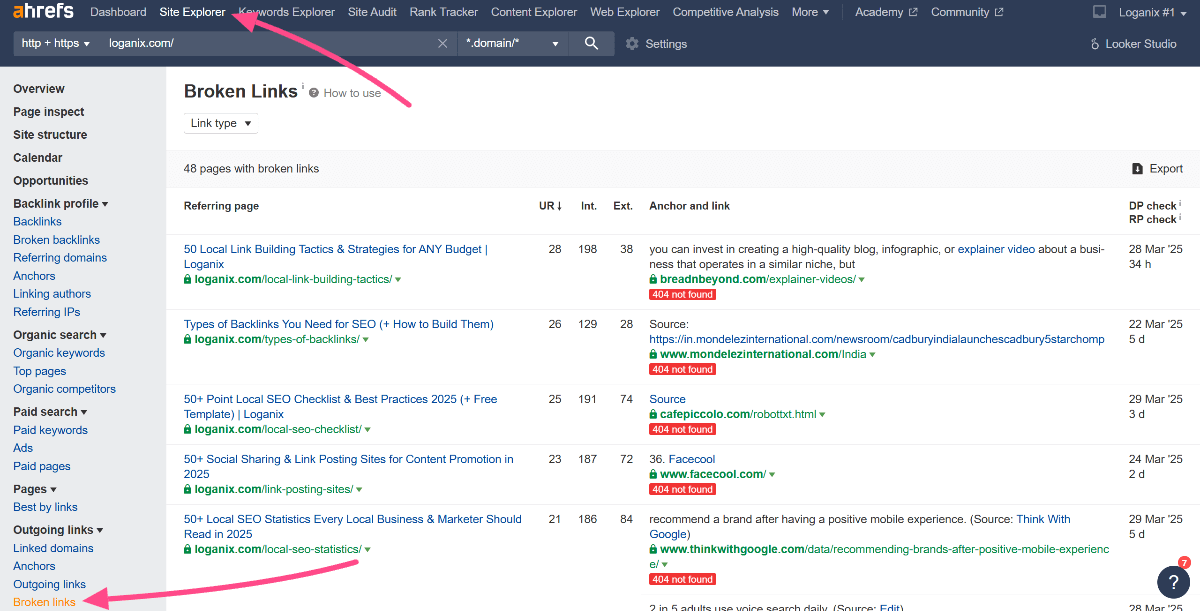
Task: Click the monitor icon beside Loganix #1
Action: 1100,12
